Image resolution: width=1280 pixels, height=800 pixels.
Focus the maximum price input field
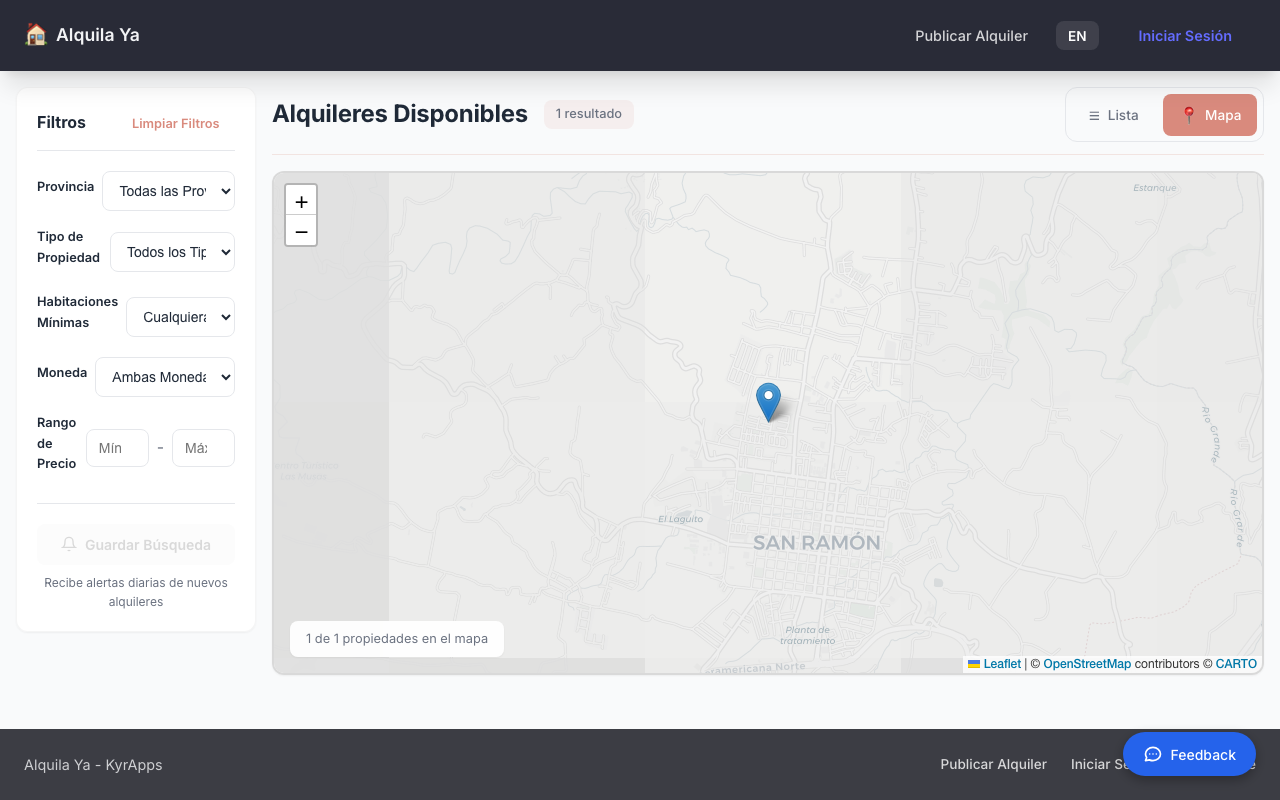coord(203,448)
